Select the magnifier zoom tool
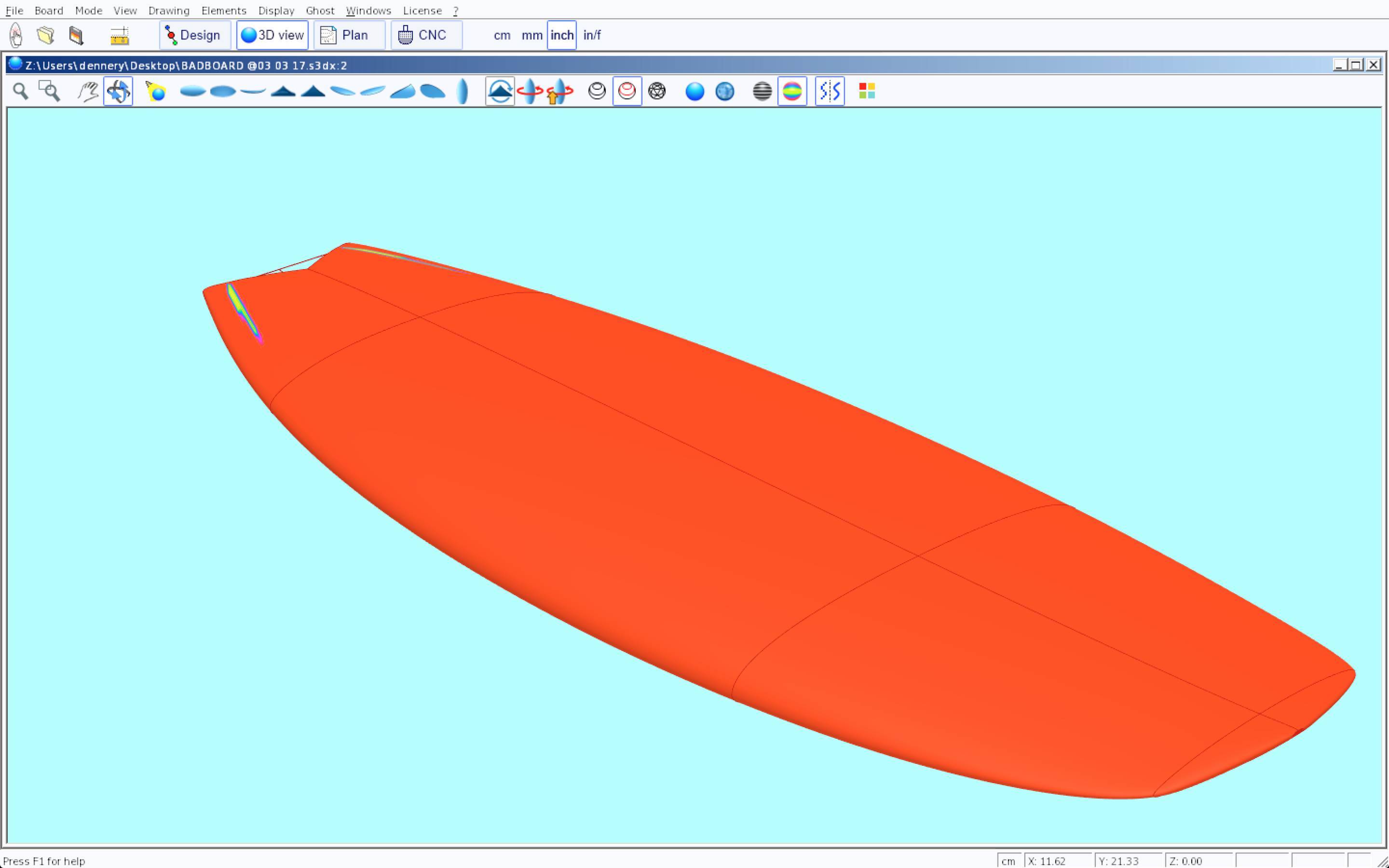Viewport: 1389px width, 868px height. 21,91
